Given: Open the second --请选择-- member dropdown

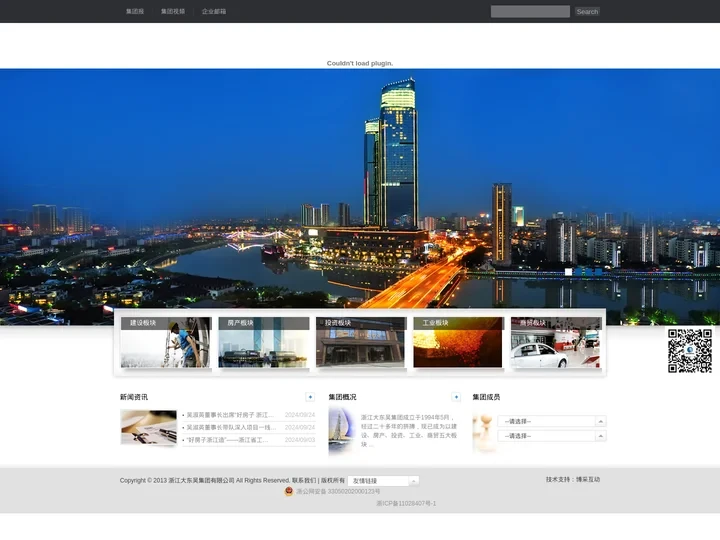Looking at the screenshot, I should coord(551,436).
